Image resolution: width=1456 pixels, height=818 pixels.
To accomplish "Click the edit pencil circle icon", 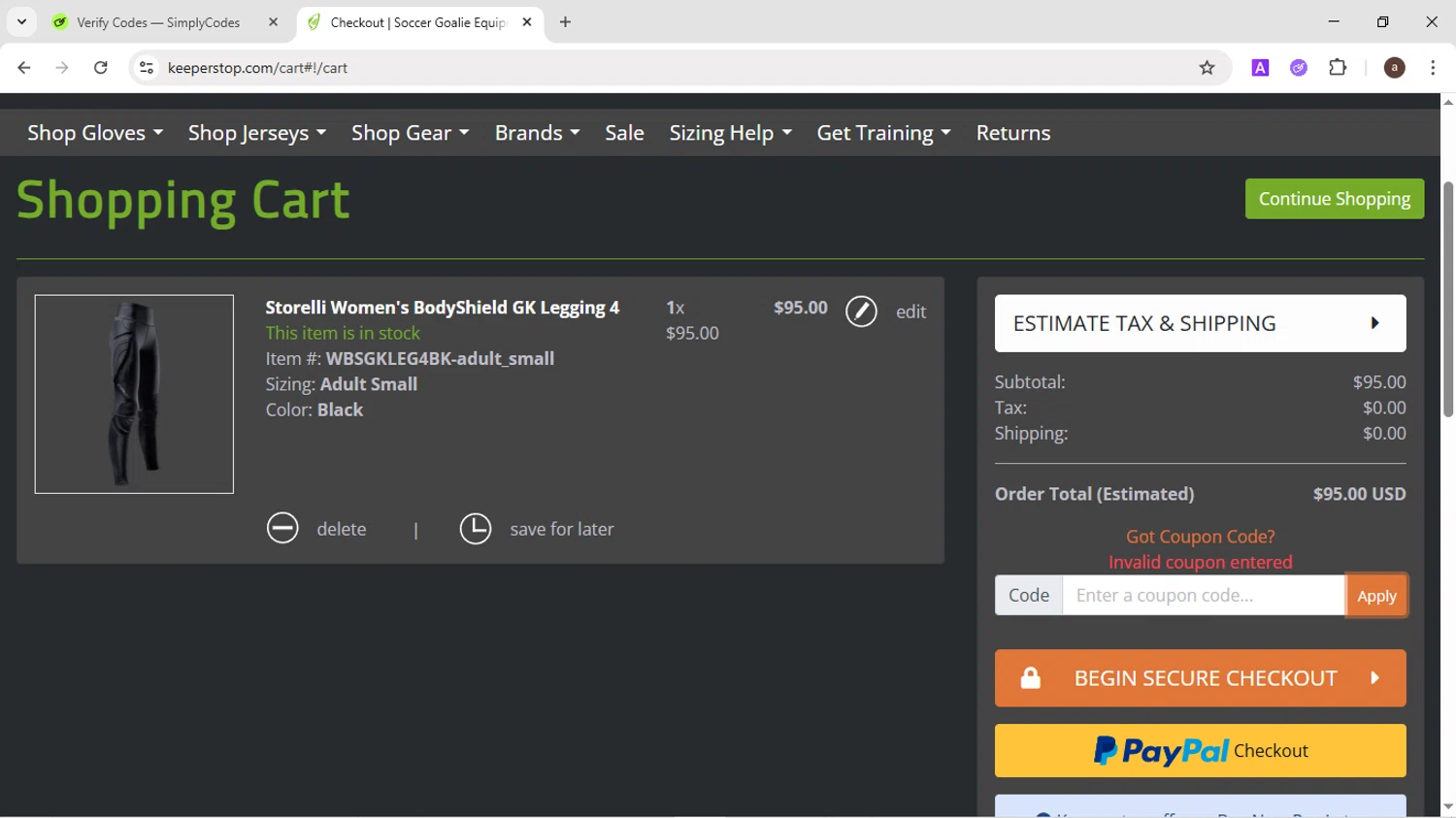I will click(x=861, y=311).
